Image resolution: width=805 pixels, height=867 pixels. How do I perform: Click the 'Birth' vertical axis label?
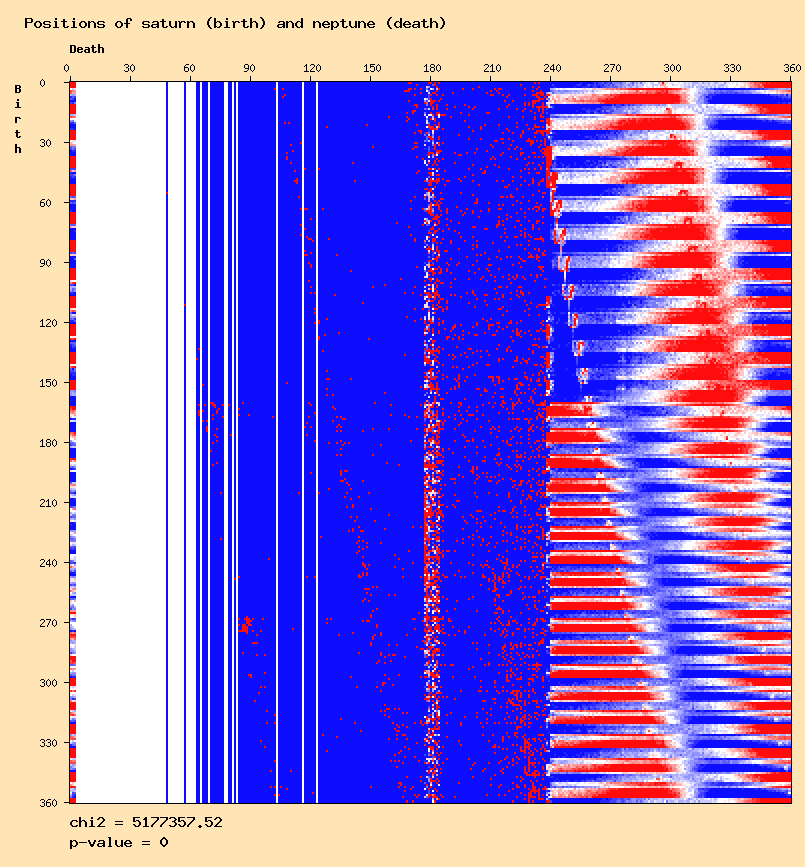coord(18,119)
